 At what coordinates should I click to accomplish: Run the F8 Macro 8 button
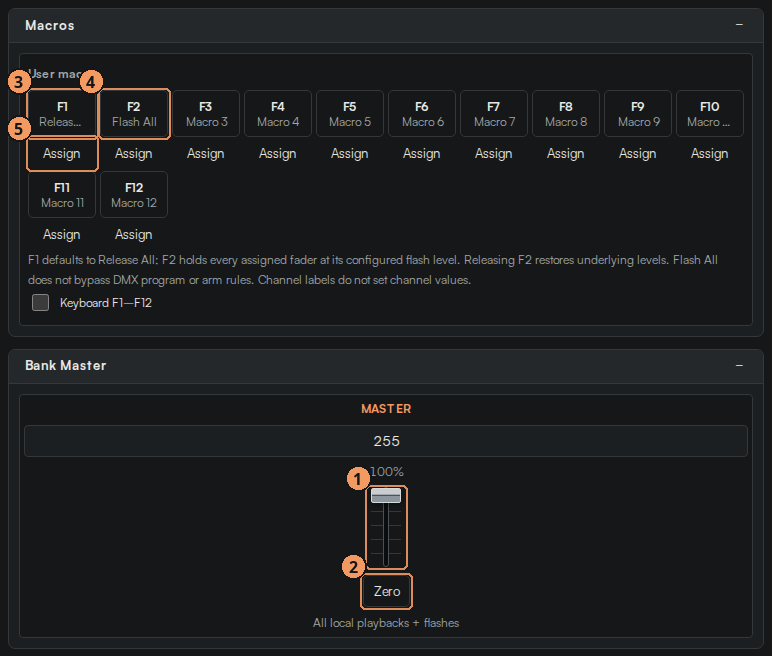pyautogui.click(x=566, y=114)
